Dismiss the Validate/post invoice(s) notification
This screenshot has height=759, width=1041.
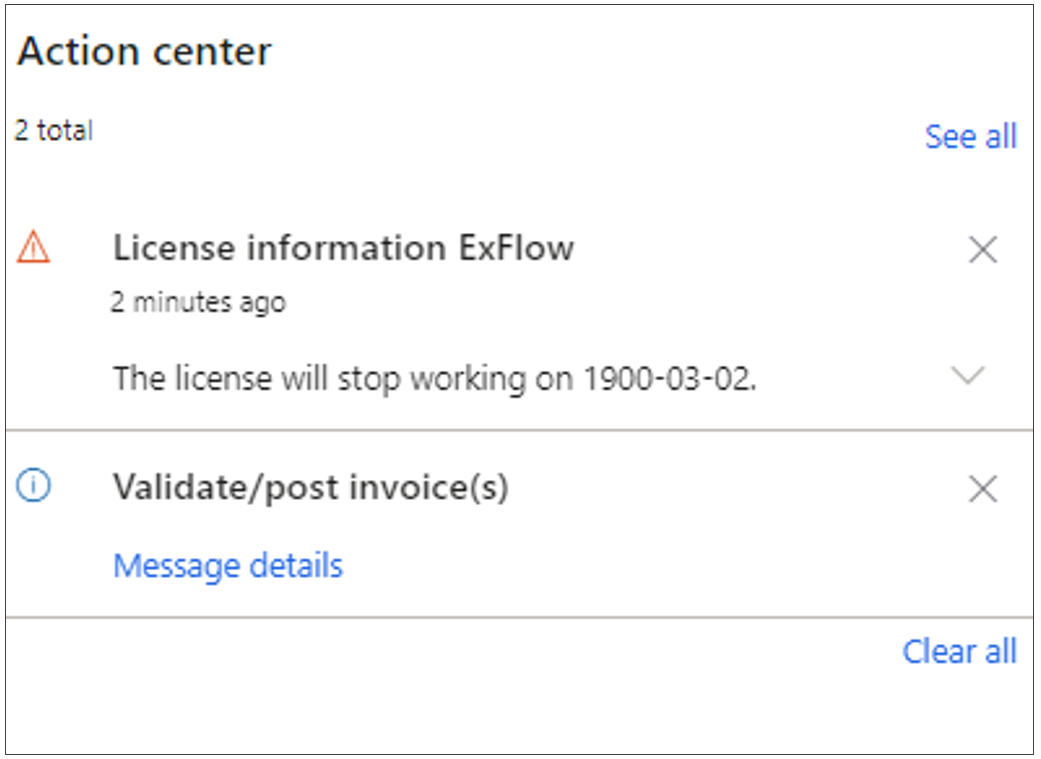983,489
